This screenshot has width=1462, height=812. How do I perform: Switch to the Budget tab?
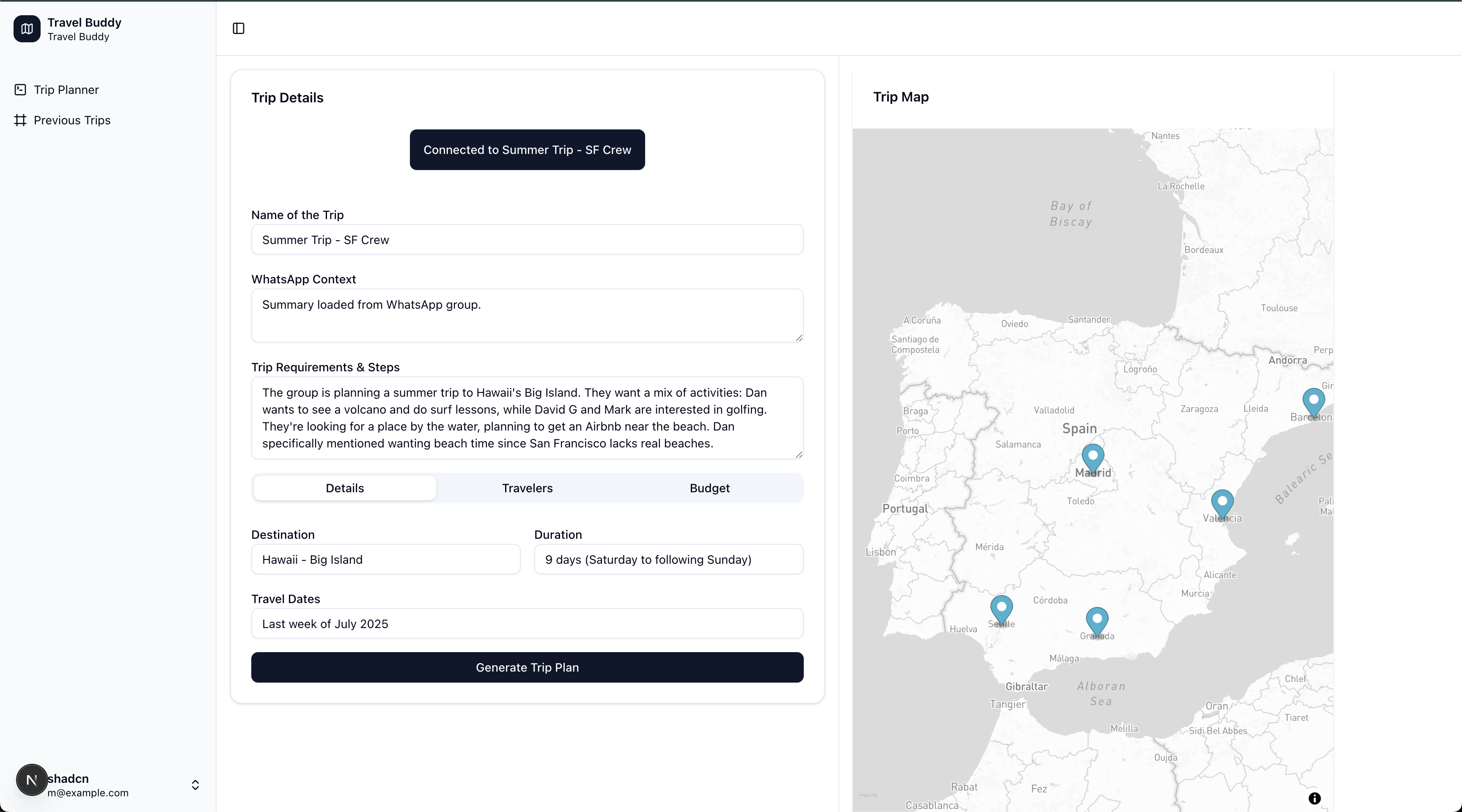pyautogui.click(x=709, y=488)
